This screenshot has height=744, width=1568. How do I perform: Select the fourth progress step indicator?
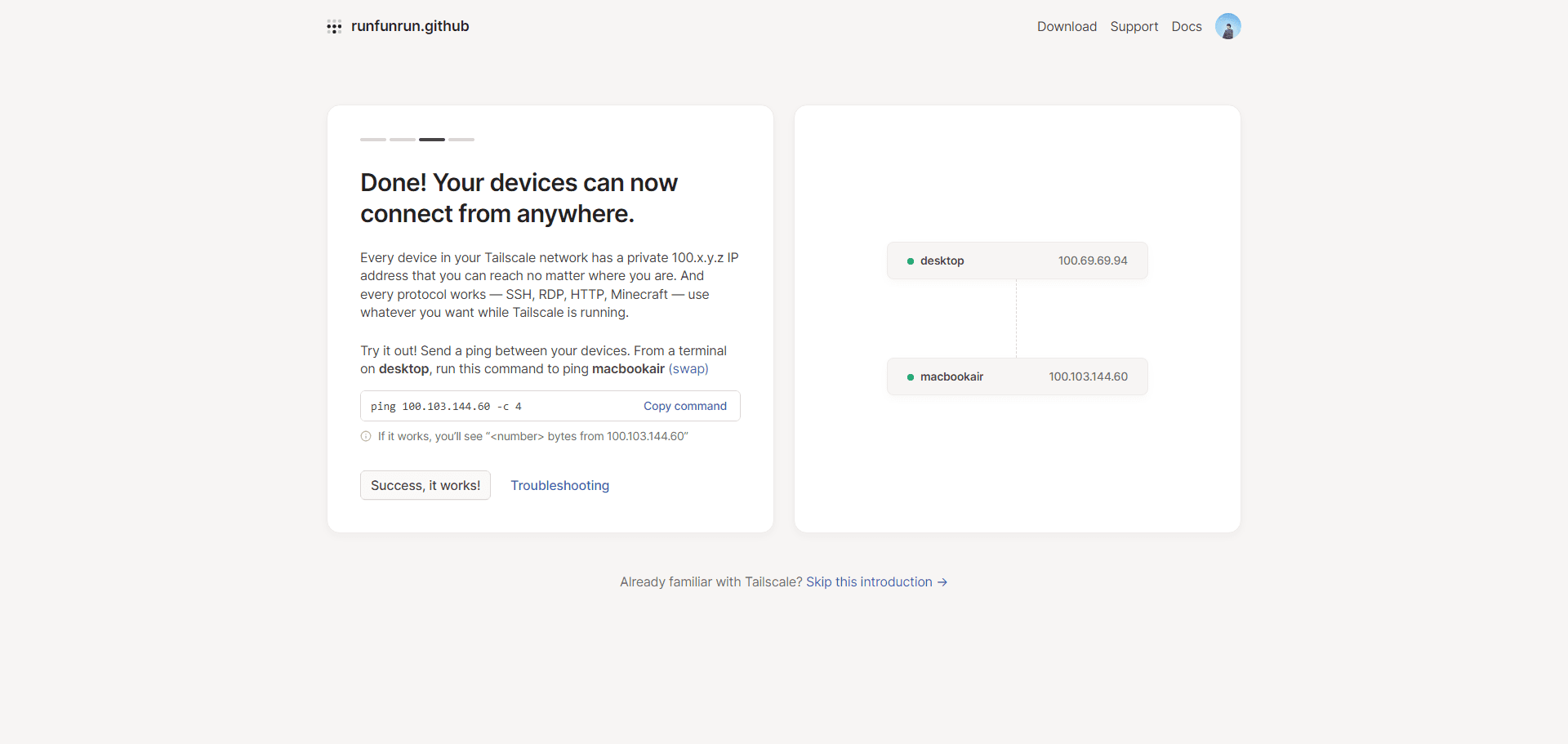pos(461,140)
